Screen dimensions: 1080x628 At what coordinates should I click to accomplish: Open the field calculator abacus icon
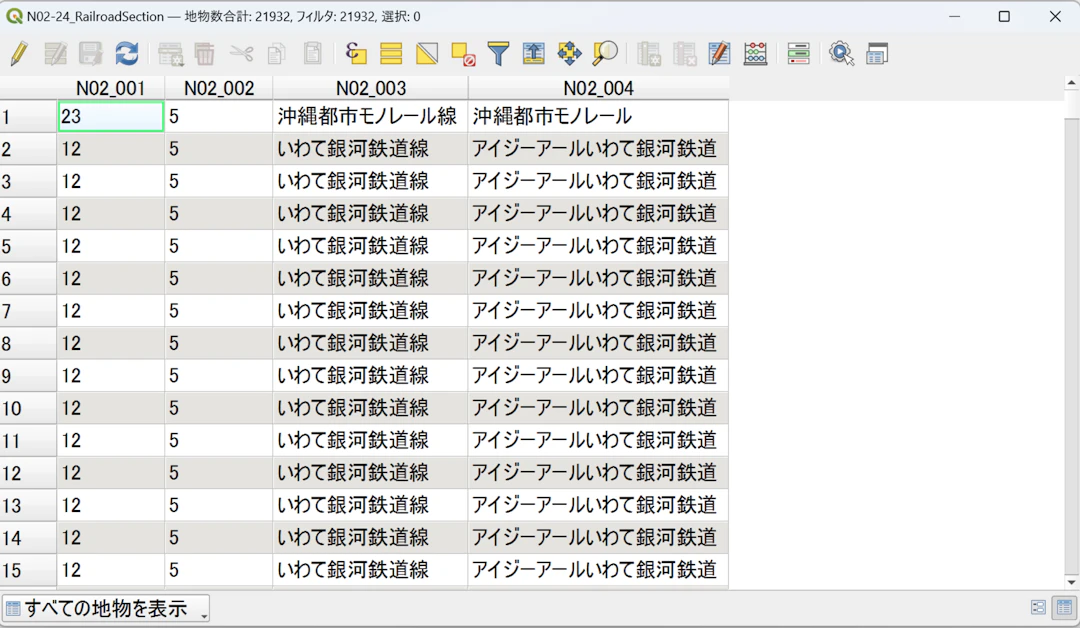pos(756,53)
